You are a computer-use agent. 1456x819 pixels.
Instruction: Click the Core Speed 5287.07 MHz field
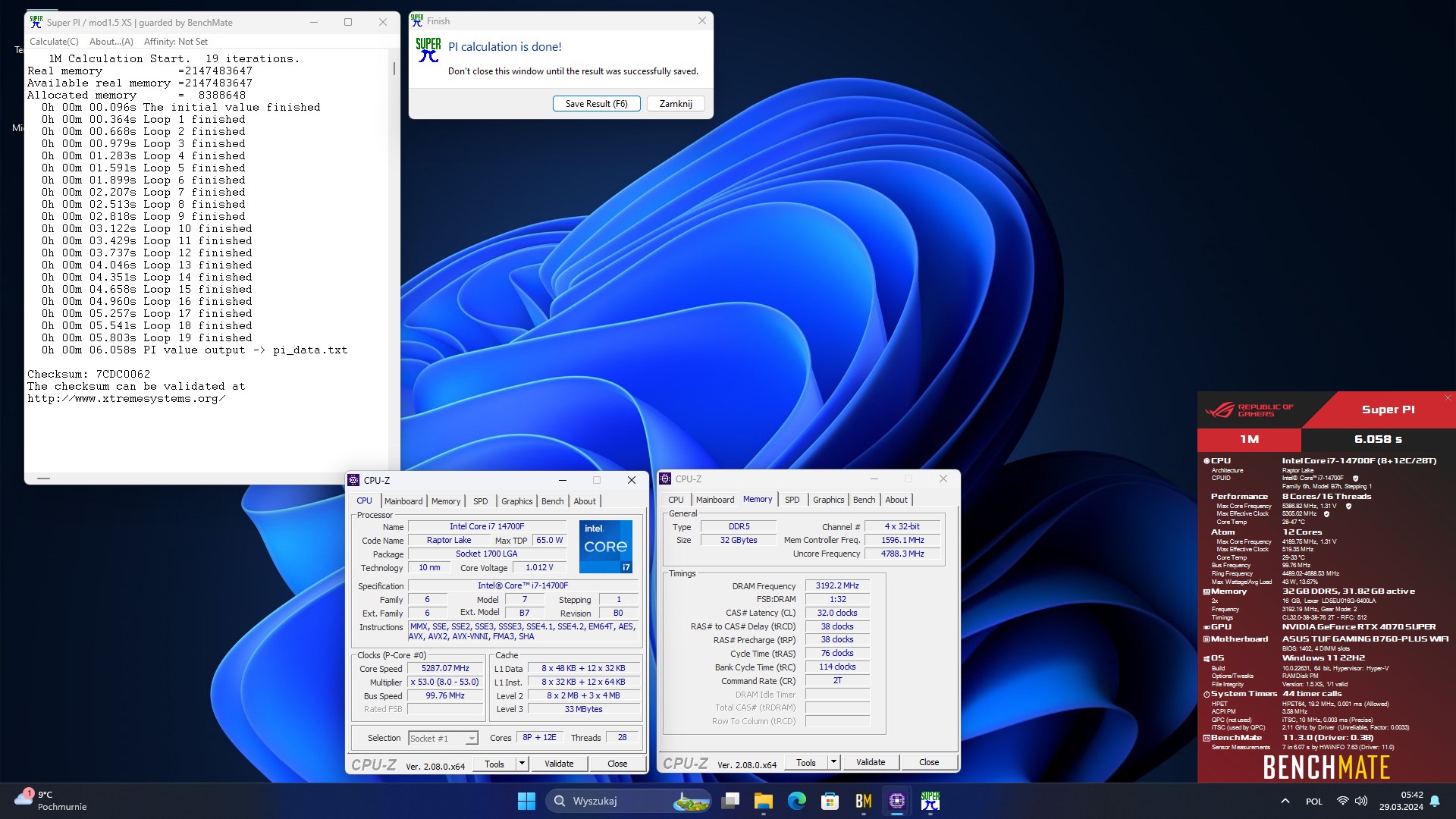coord(445,669)
